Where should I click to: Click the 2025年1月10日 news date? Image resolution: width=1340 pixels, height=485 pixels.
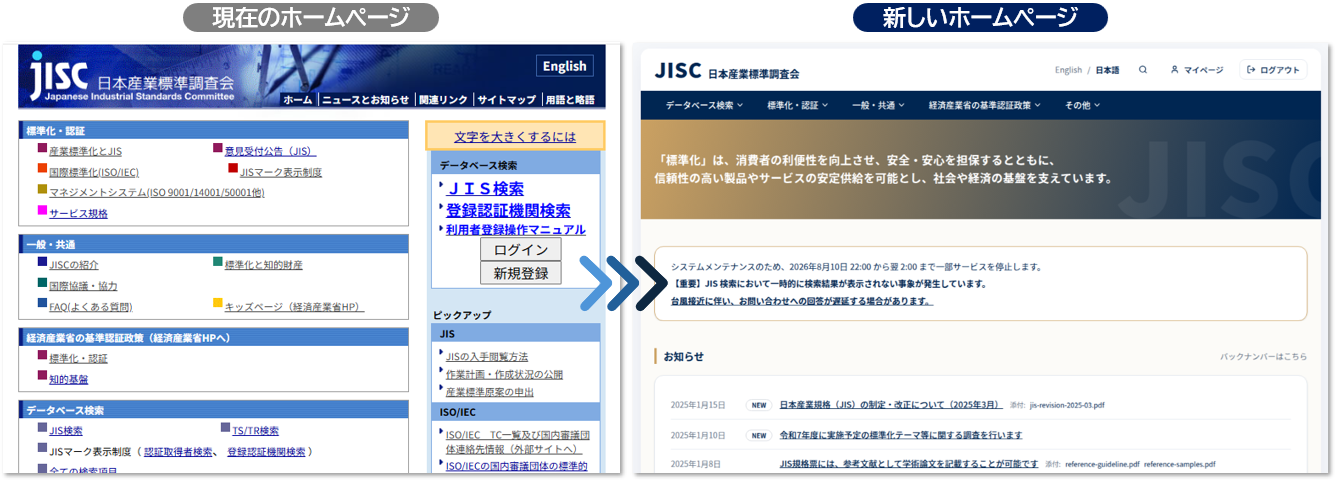(697, 435)
